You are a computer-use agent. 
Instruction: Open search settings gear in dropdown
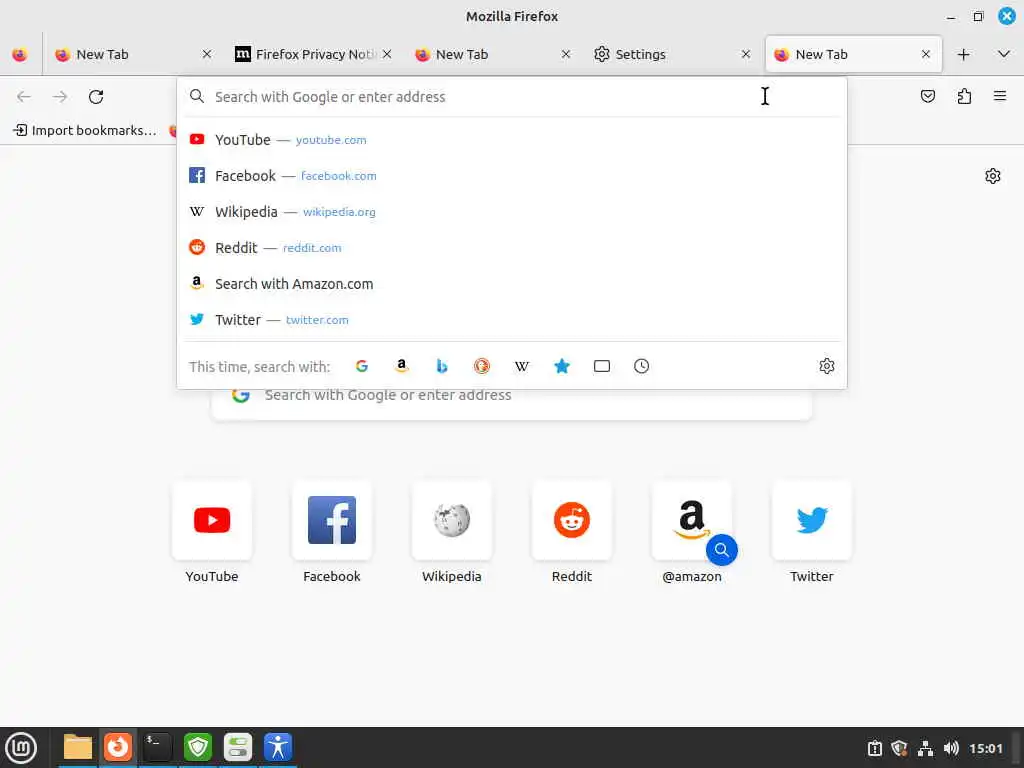[x=827, y=366]
